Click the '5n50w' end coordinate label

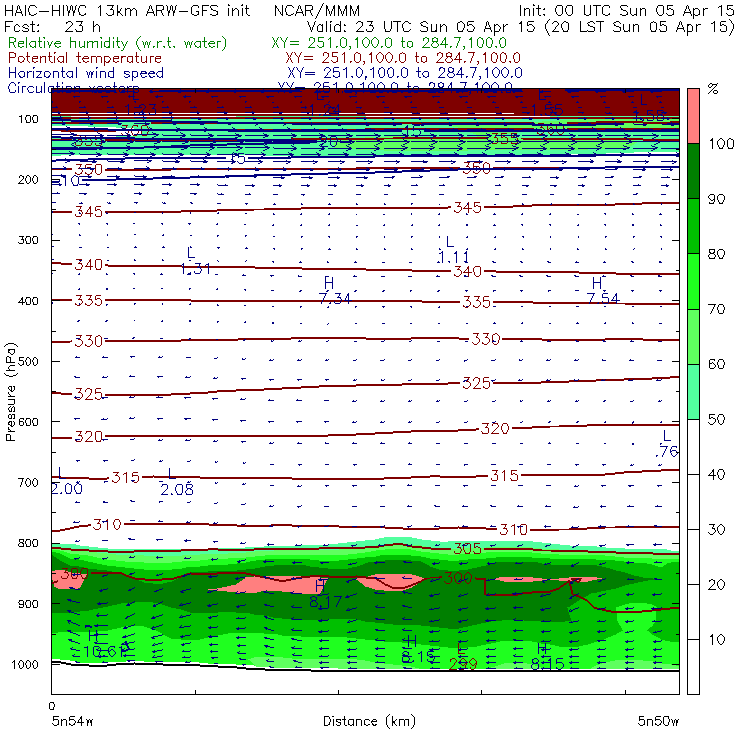click(658, 721)
